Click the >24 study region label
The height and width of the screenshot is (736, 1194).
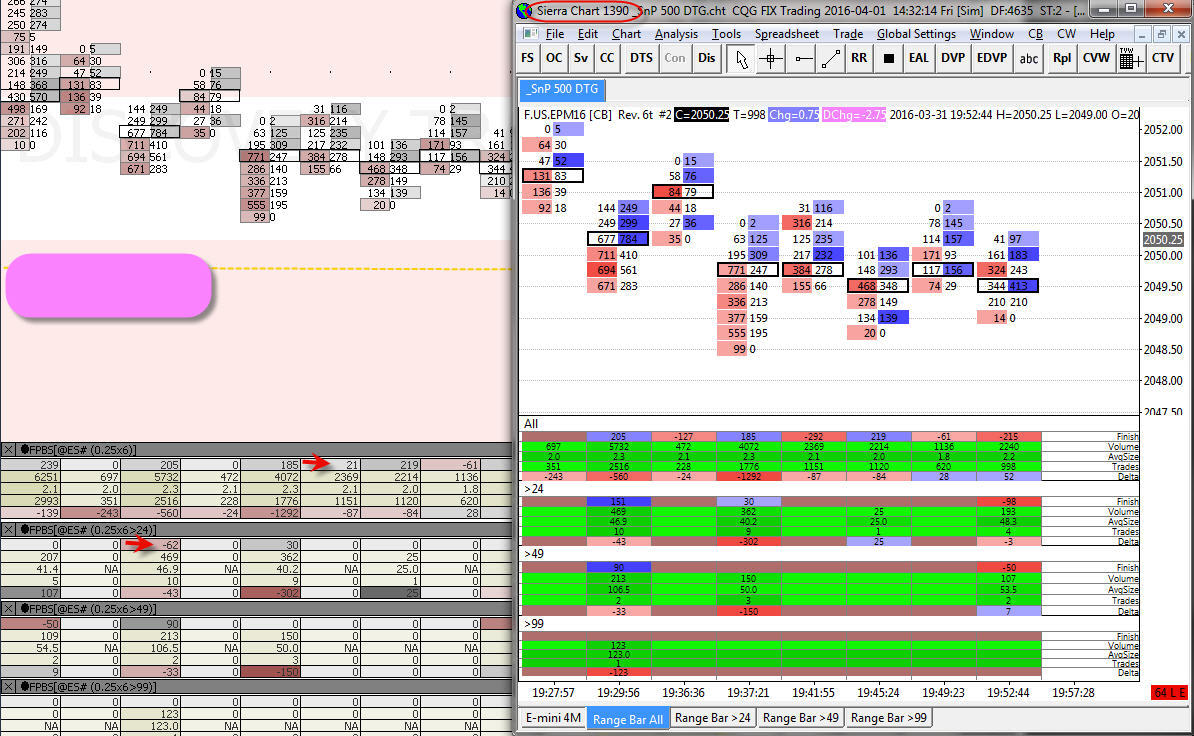[534, 489]
